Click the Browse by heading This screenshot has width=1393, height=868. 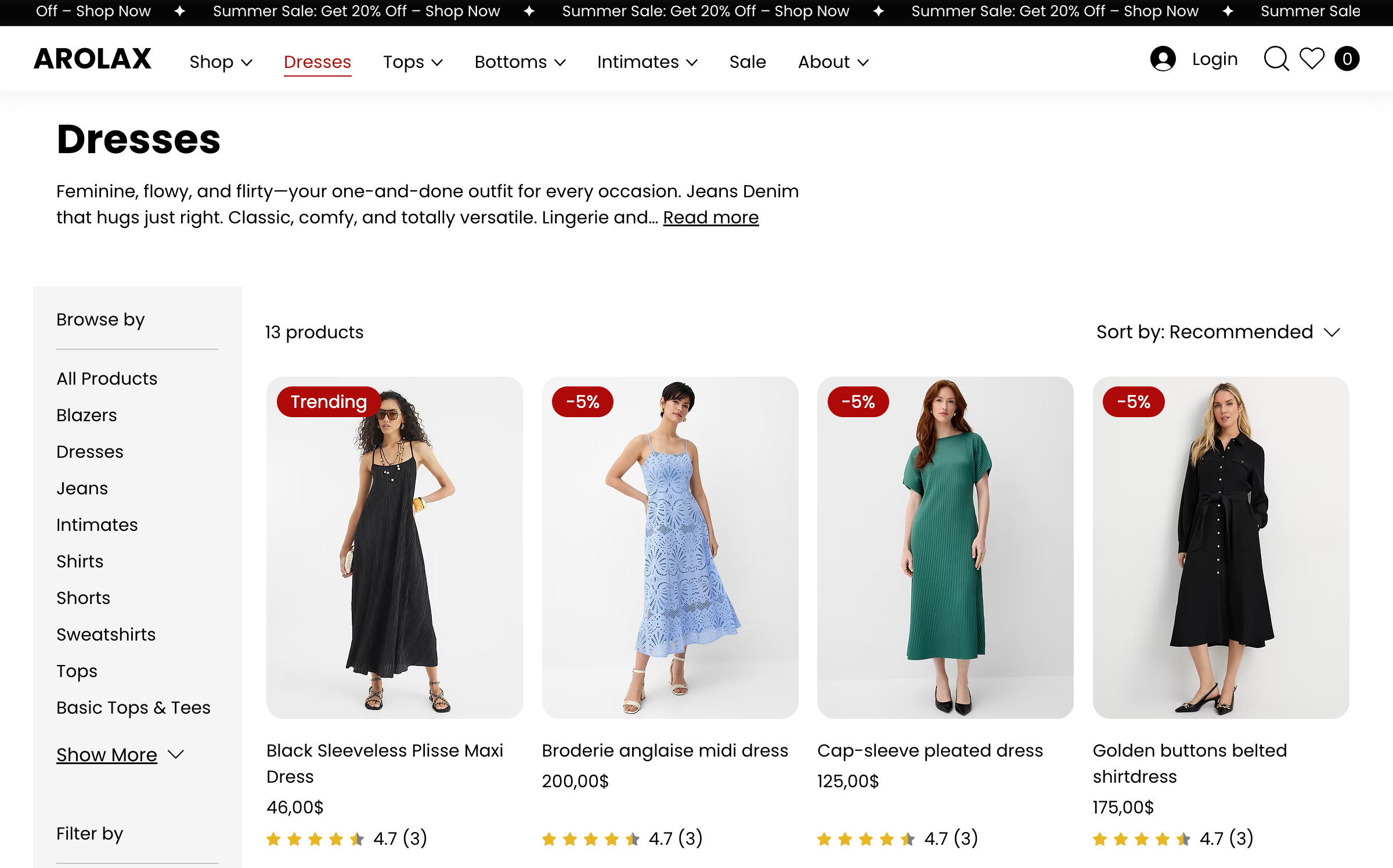coord(100,320)
